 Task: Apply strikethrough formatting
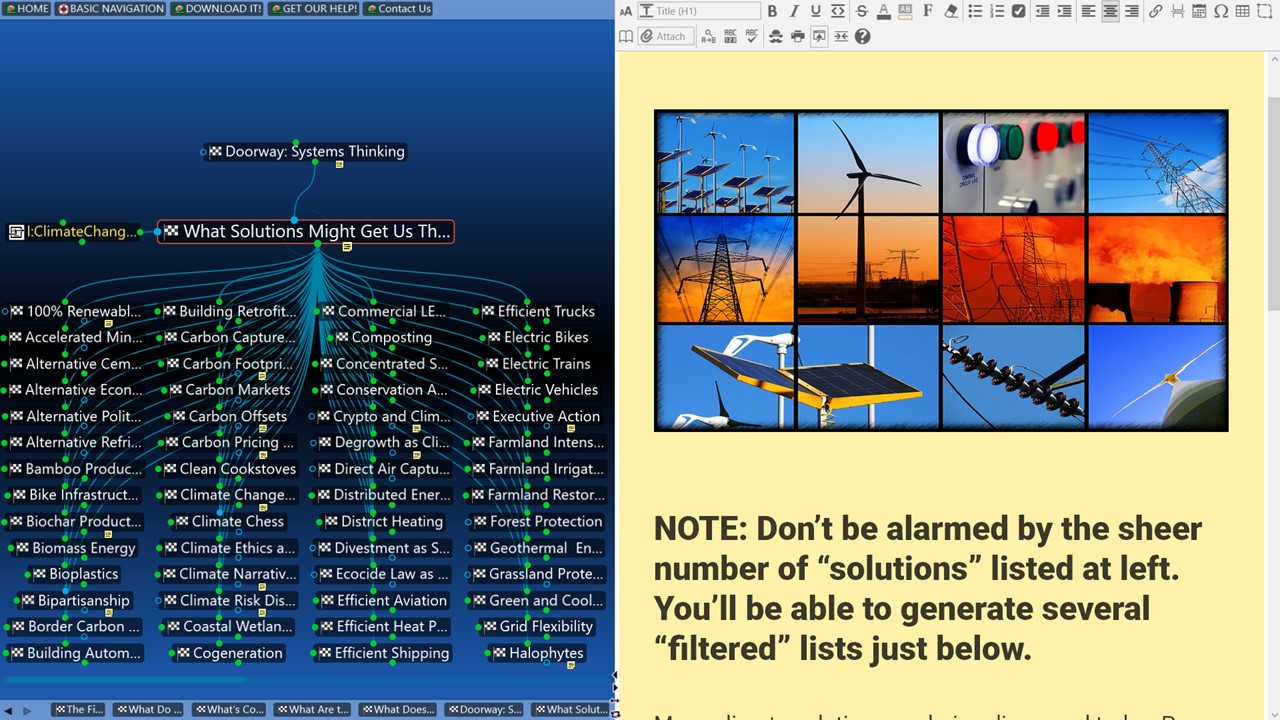point(861,12)
